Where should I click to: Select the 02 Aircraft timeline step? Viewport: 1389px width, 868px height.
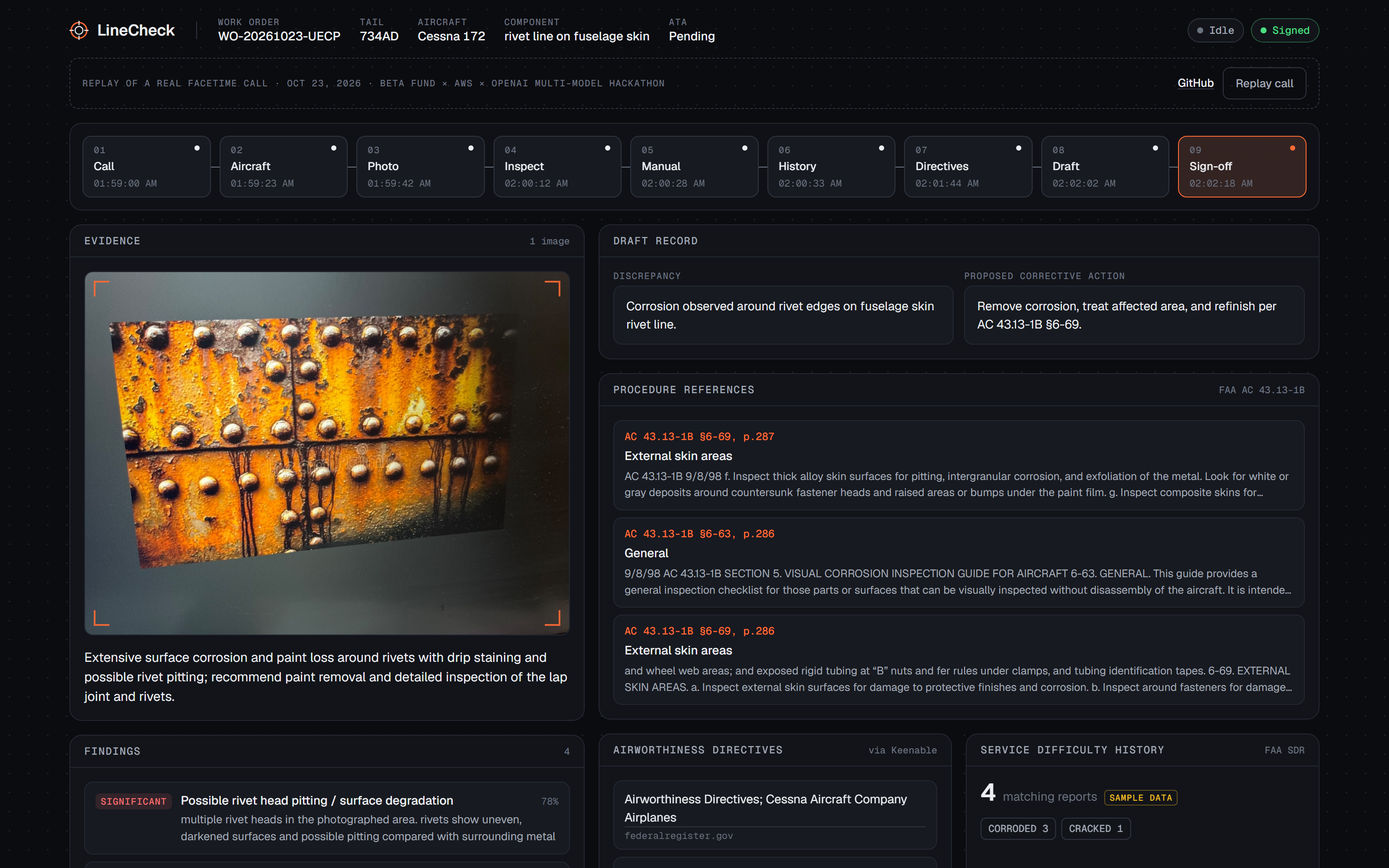[x=283, y=167]
